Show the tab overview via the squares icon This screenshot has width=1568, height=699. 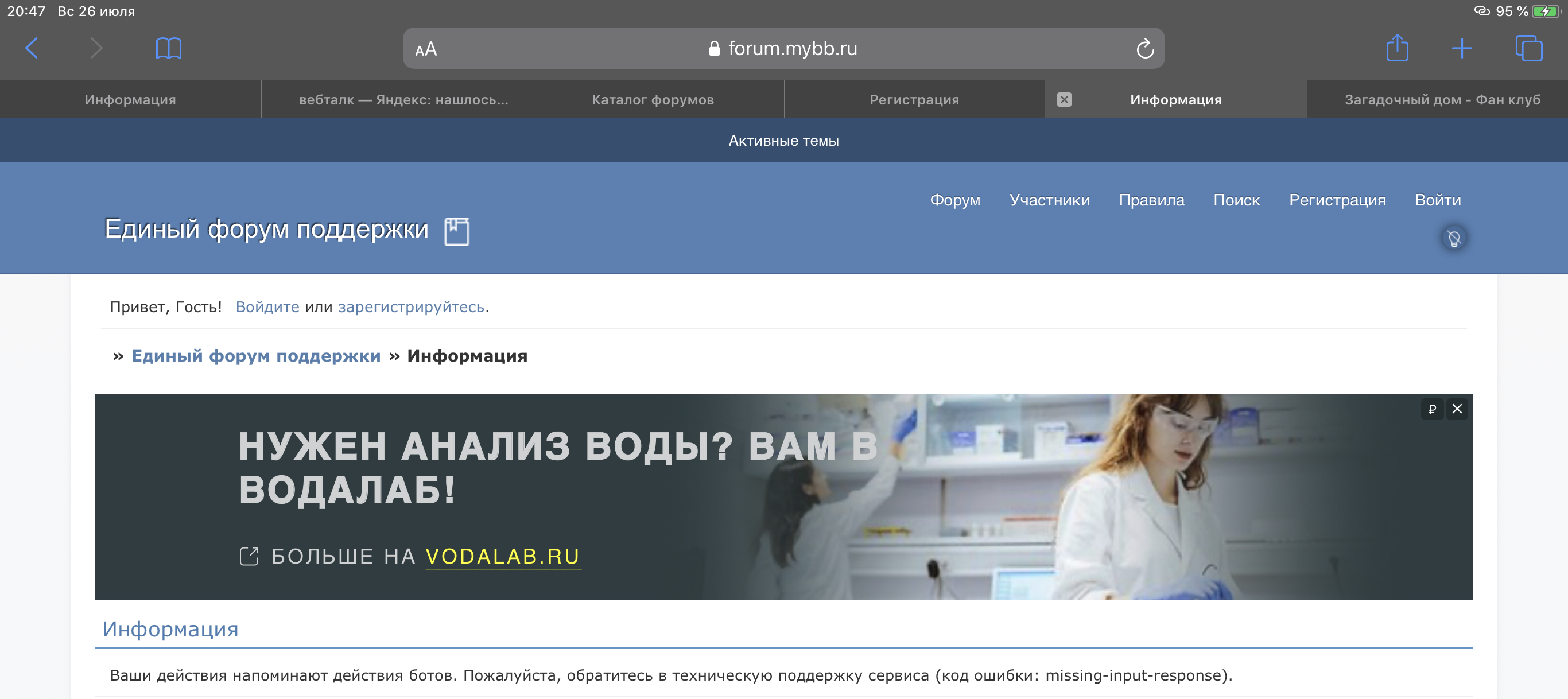(x=1528, y=48)
